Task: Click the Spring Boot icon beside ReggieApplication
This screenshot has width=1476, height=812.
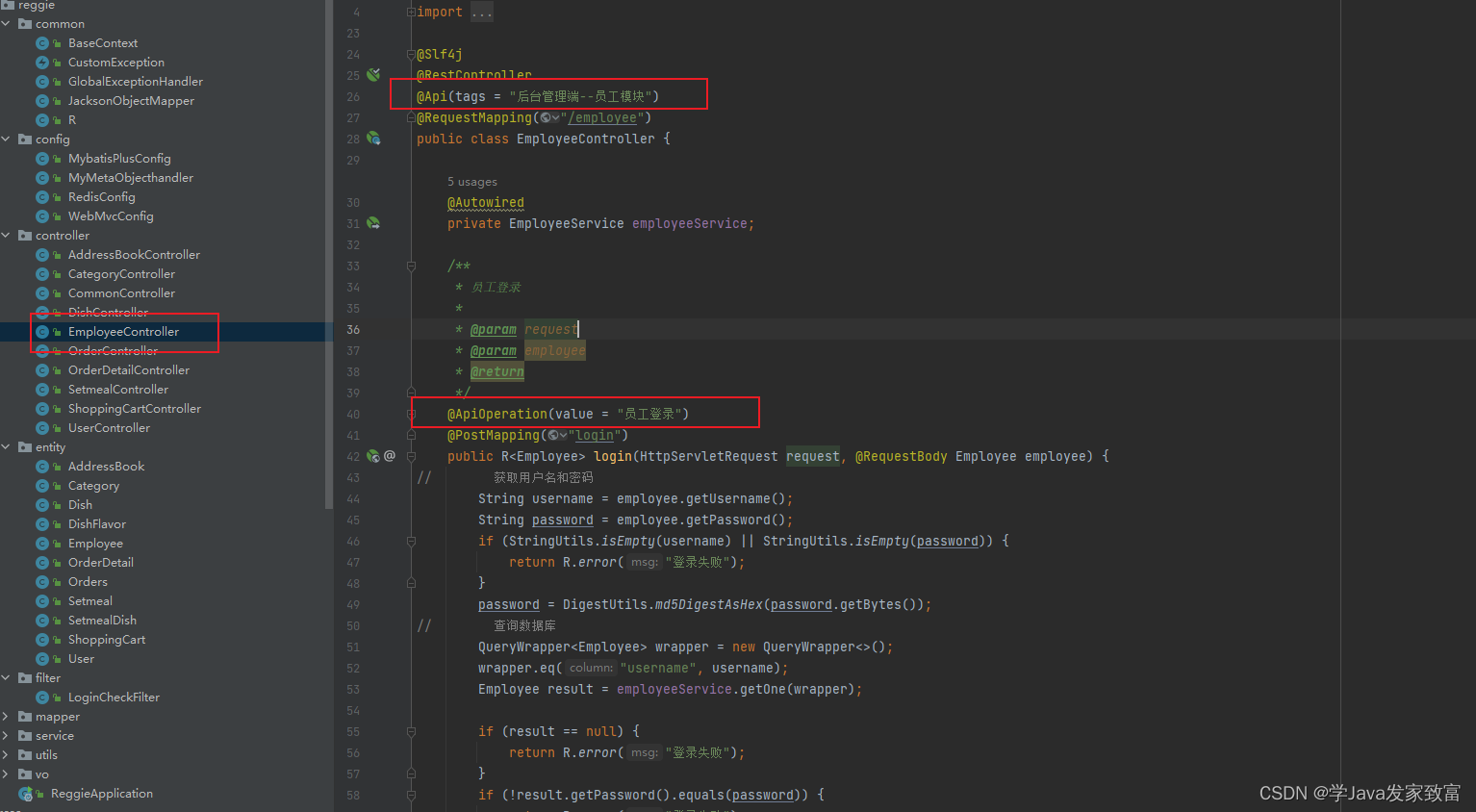Action: 26,794
